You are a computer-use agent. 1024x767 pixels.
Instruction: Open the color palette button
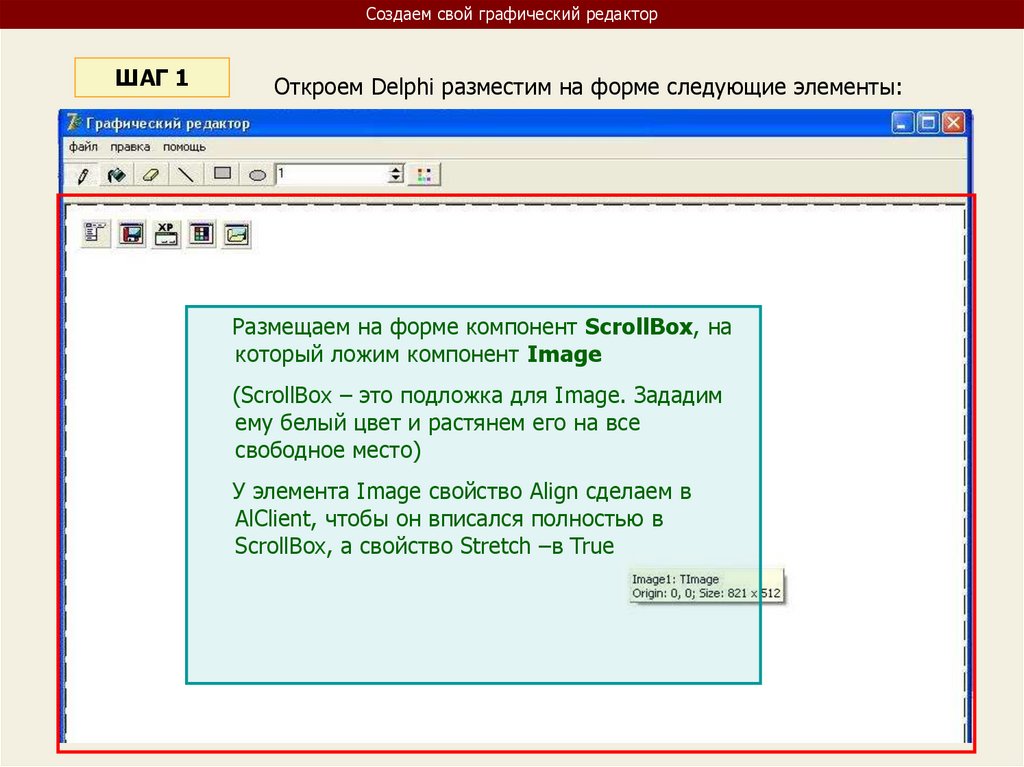pyautogui.click(x=424, y=175)
